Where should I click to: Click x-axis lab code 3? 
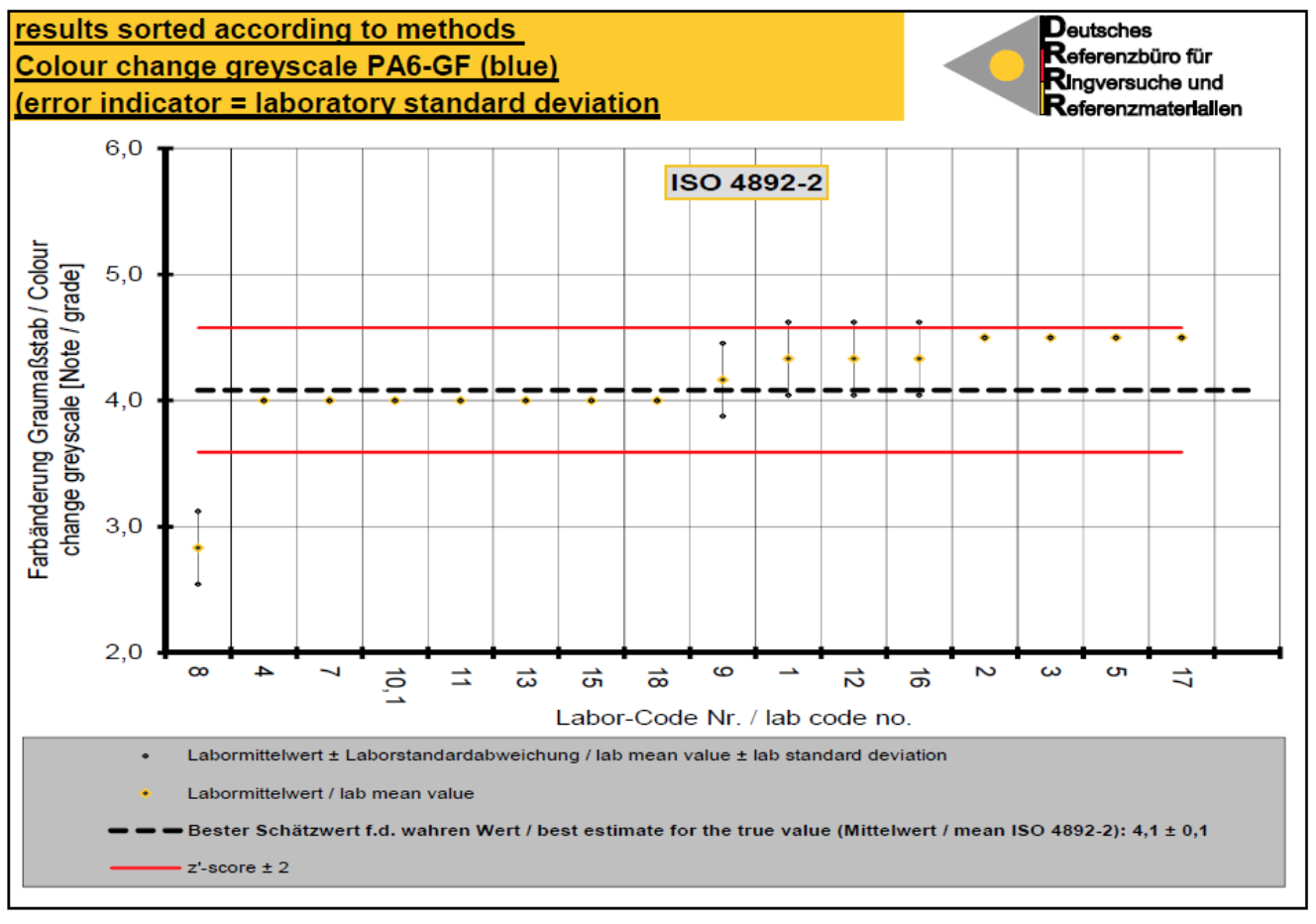pos(1050,672)
